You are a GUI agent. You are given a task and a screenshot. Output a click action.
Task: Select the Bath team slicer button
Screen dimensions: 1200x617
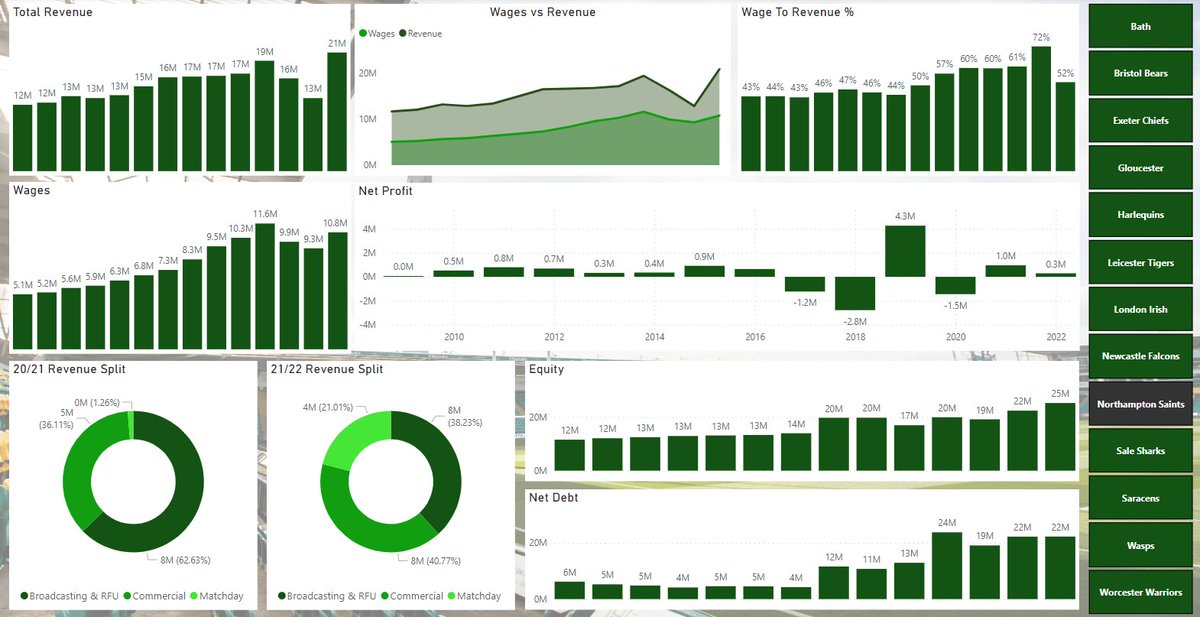point(1141,27)
